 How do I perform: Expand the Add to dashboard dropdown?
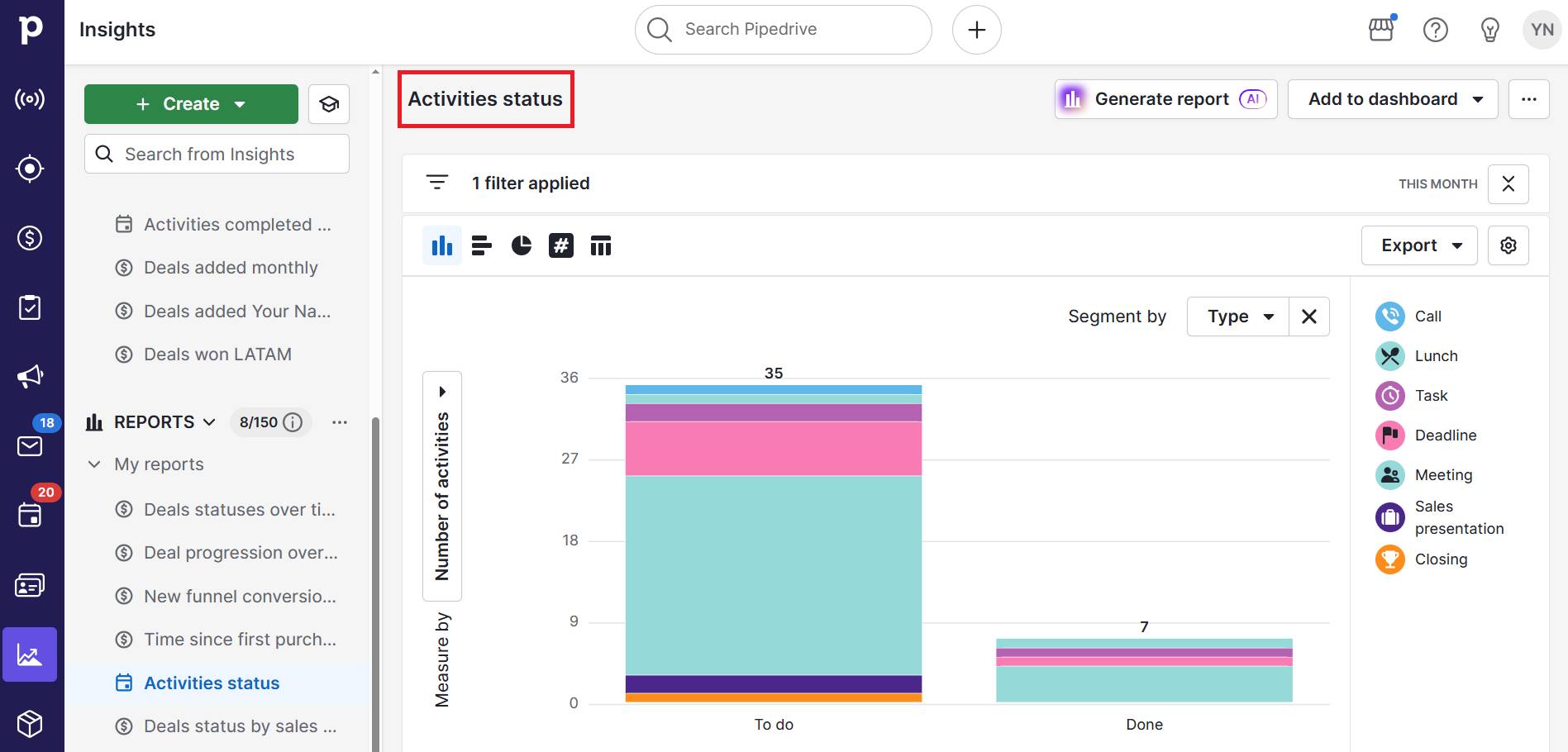tap(1478, 98)
